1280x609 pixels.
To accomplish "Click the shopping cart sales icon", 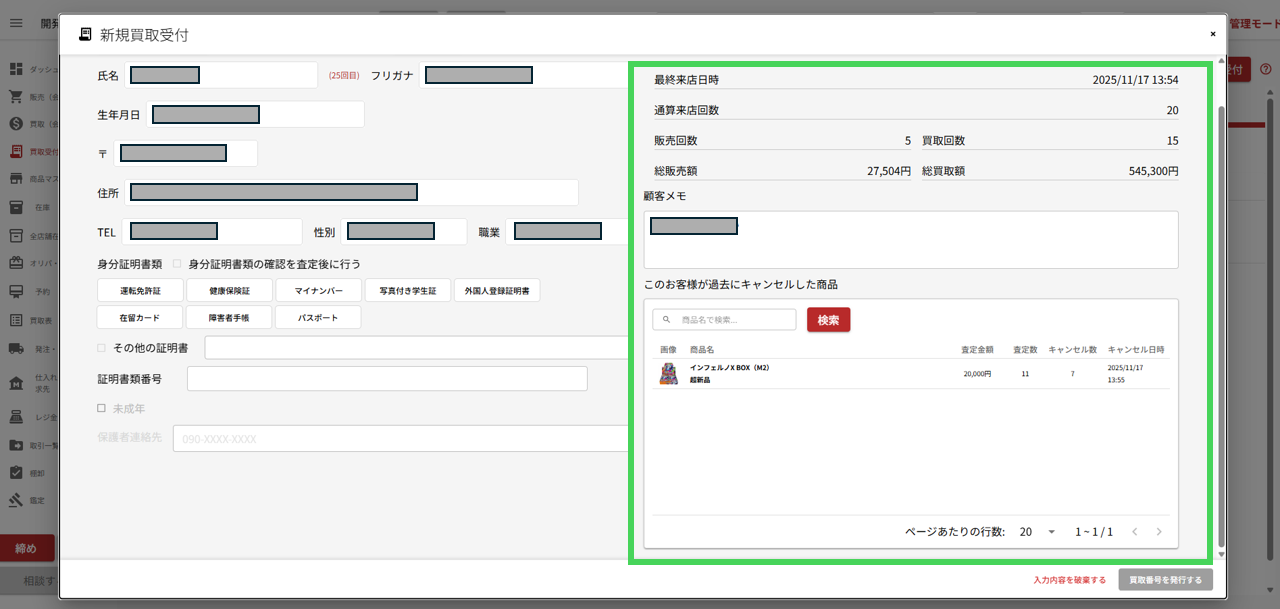I will tap(16, 97).
